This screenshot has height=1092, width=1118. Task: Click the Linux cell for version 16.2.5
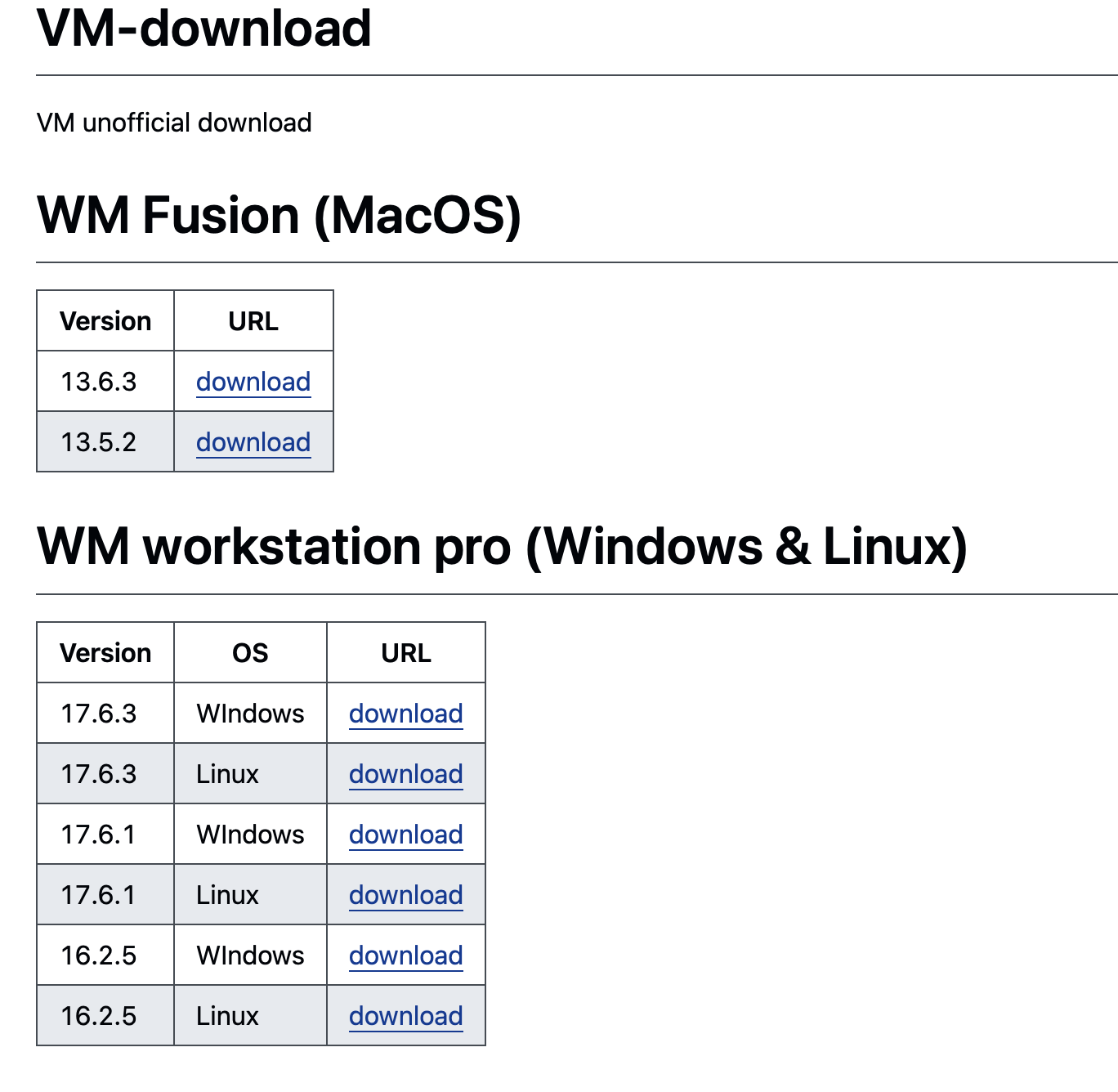tap(226, 1015)
